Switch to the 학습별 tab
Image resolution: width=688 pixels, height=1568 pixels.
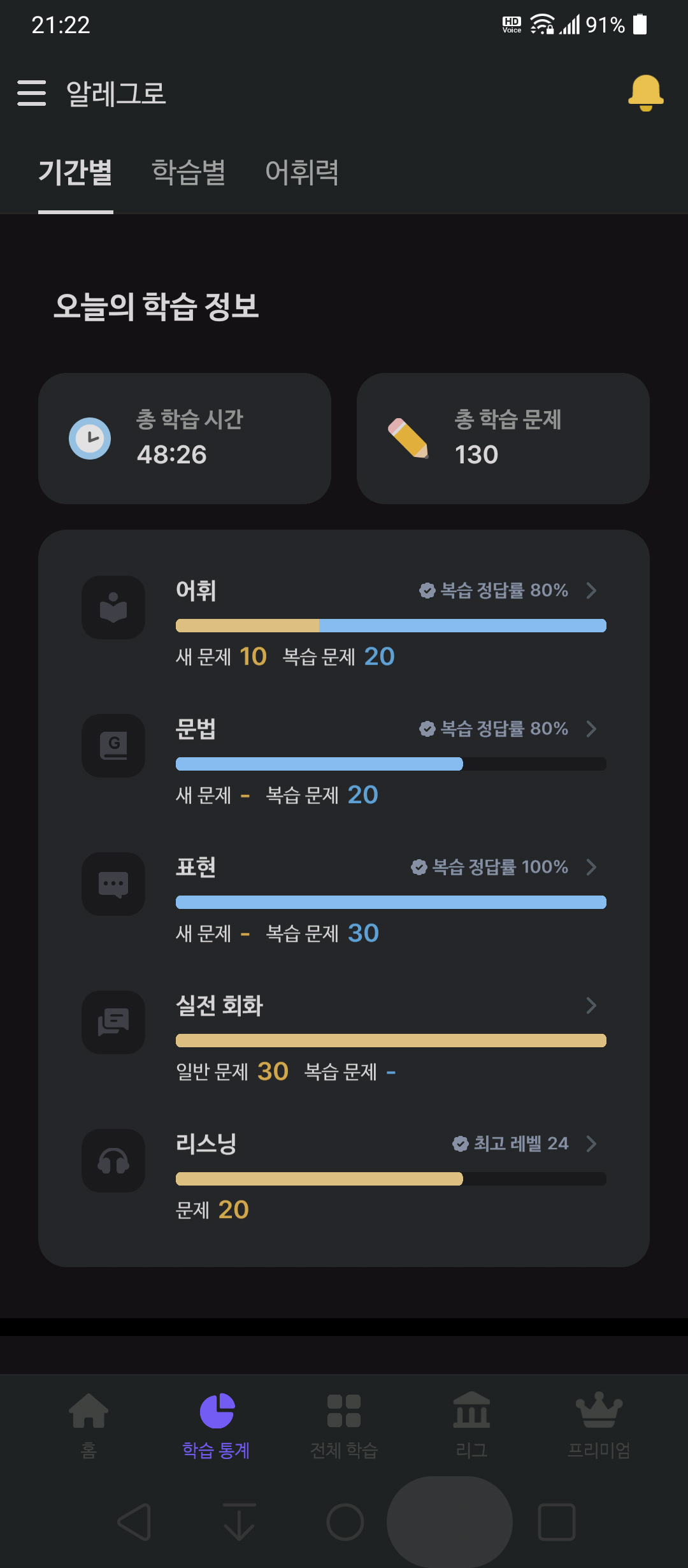tap(189, 173)
